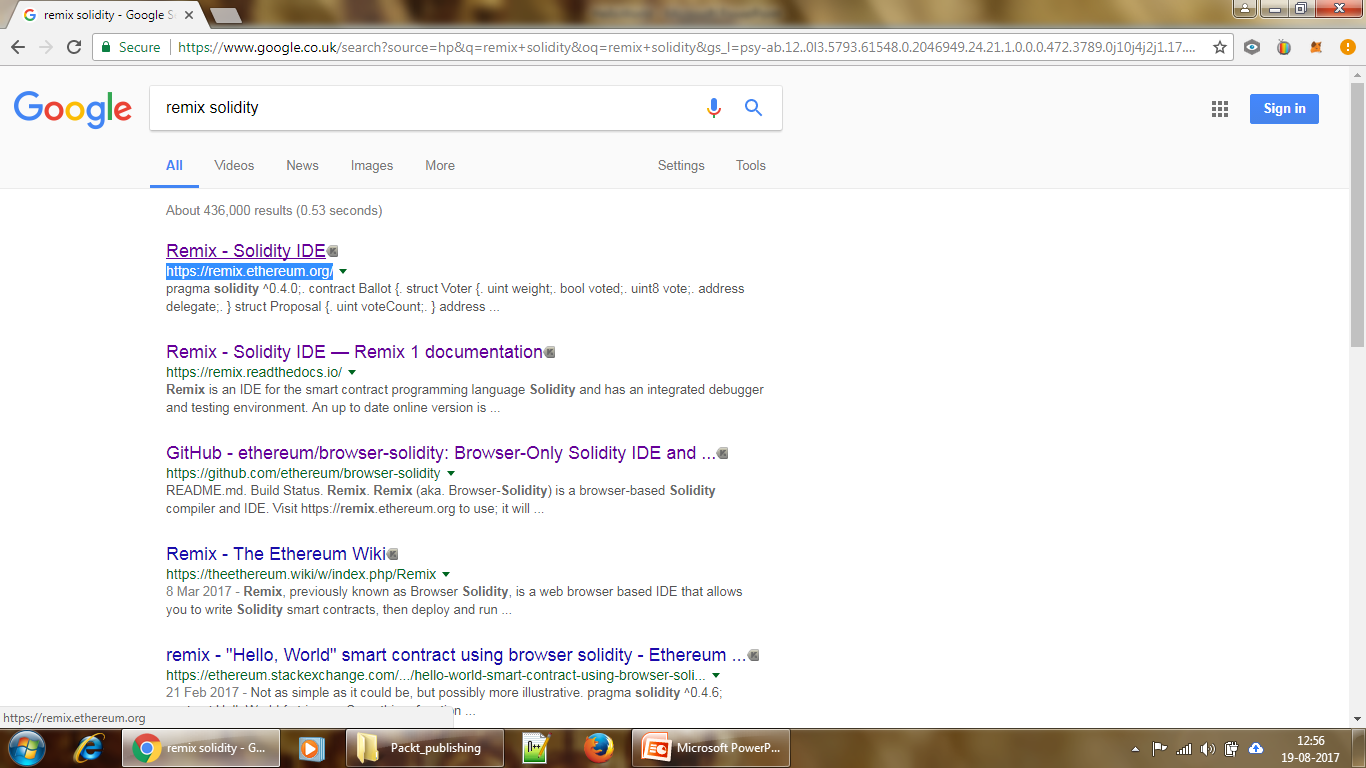Expand dropdown arrow next to ethereum.stackexchange.com URL
The height and width of the screenshot is (768, 1366).
(x=716, y=676)
